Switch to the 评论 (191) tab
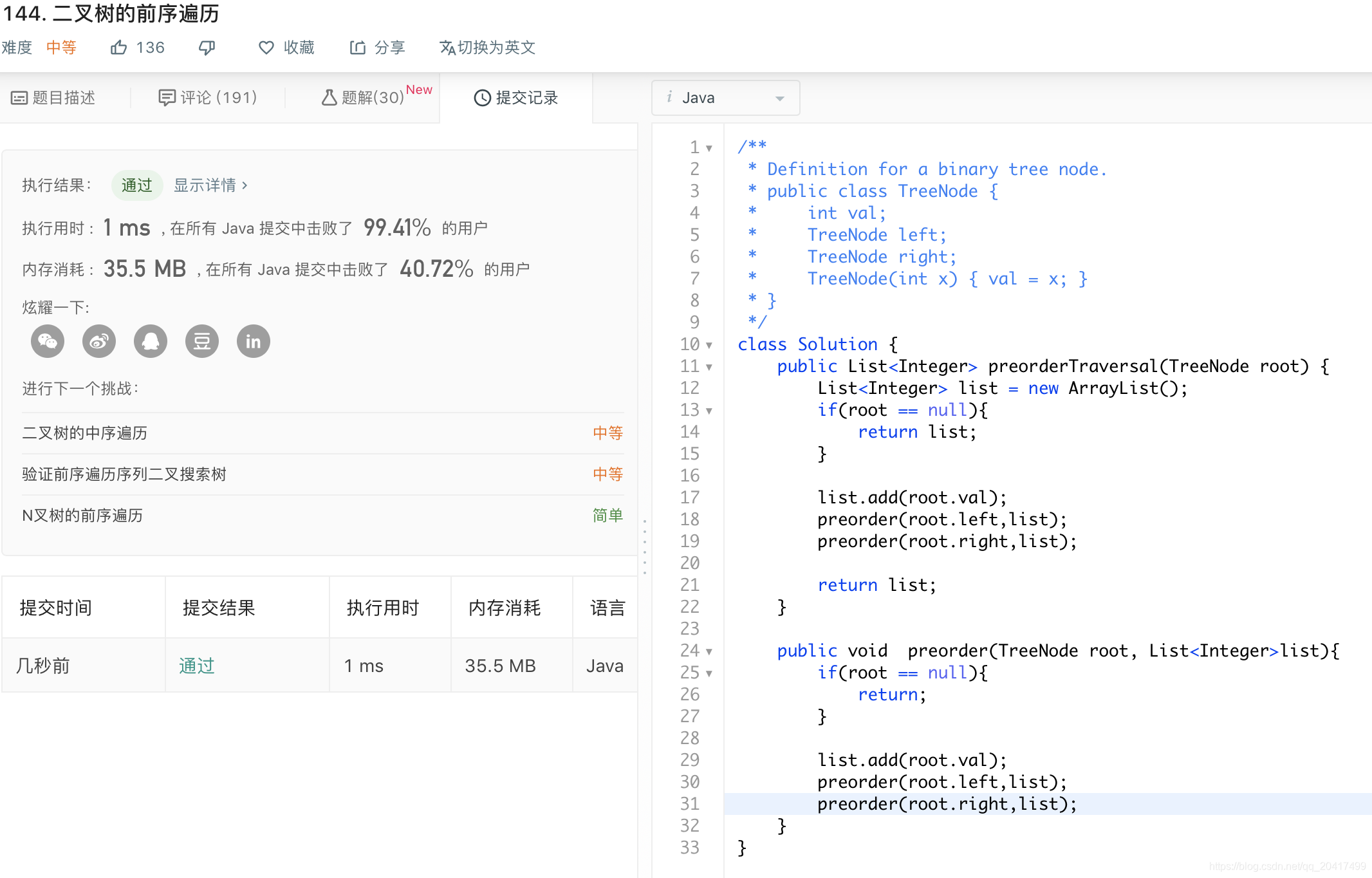Screen dimensions: 1372x878 pos(207,97)
